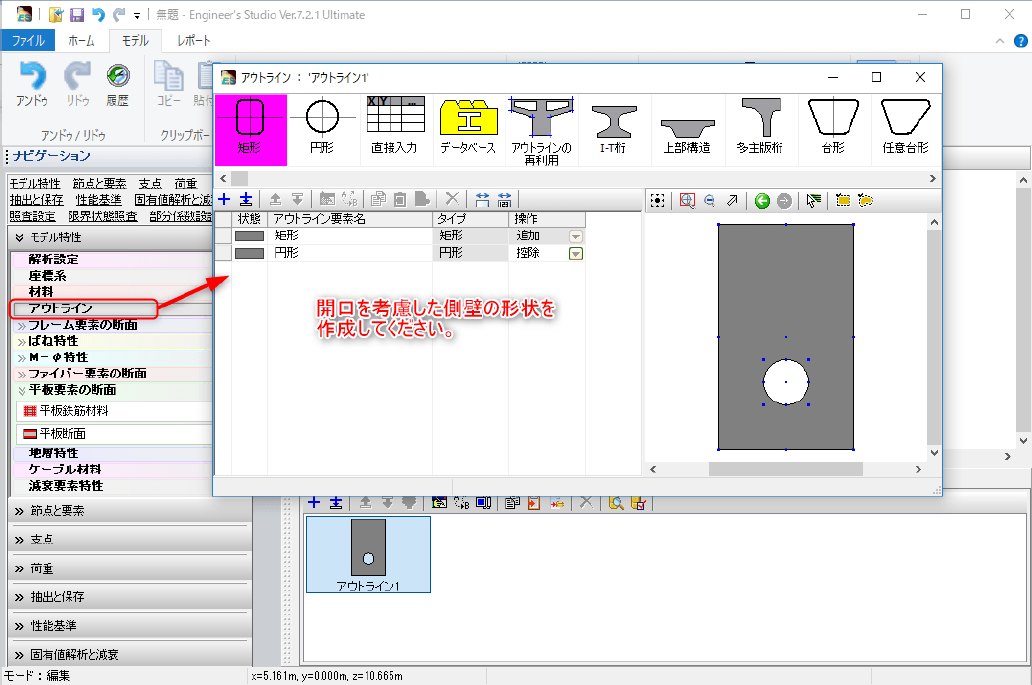1032x685 pixels.
Task: Select アウトライン in the navigation tree
Action: pos(61,308)
